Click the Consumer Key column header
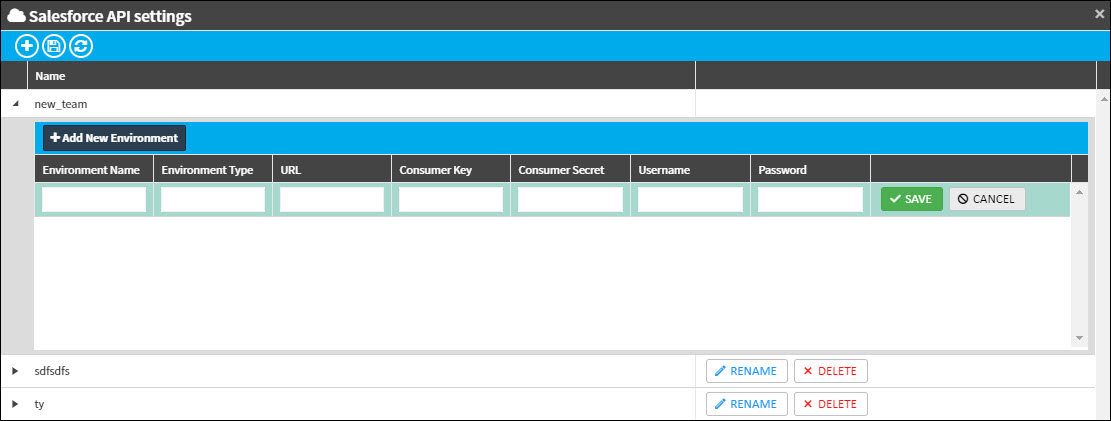Viewport: 1111px width, 421px height. pos(451,170)
